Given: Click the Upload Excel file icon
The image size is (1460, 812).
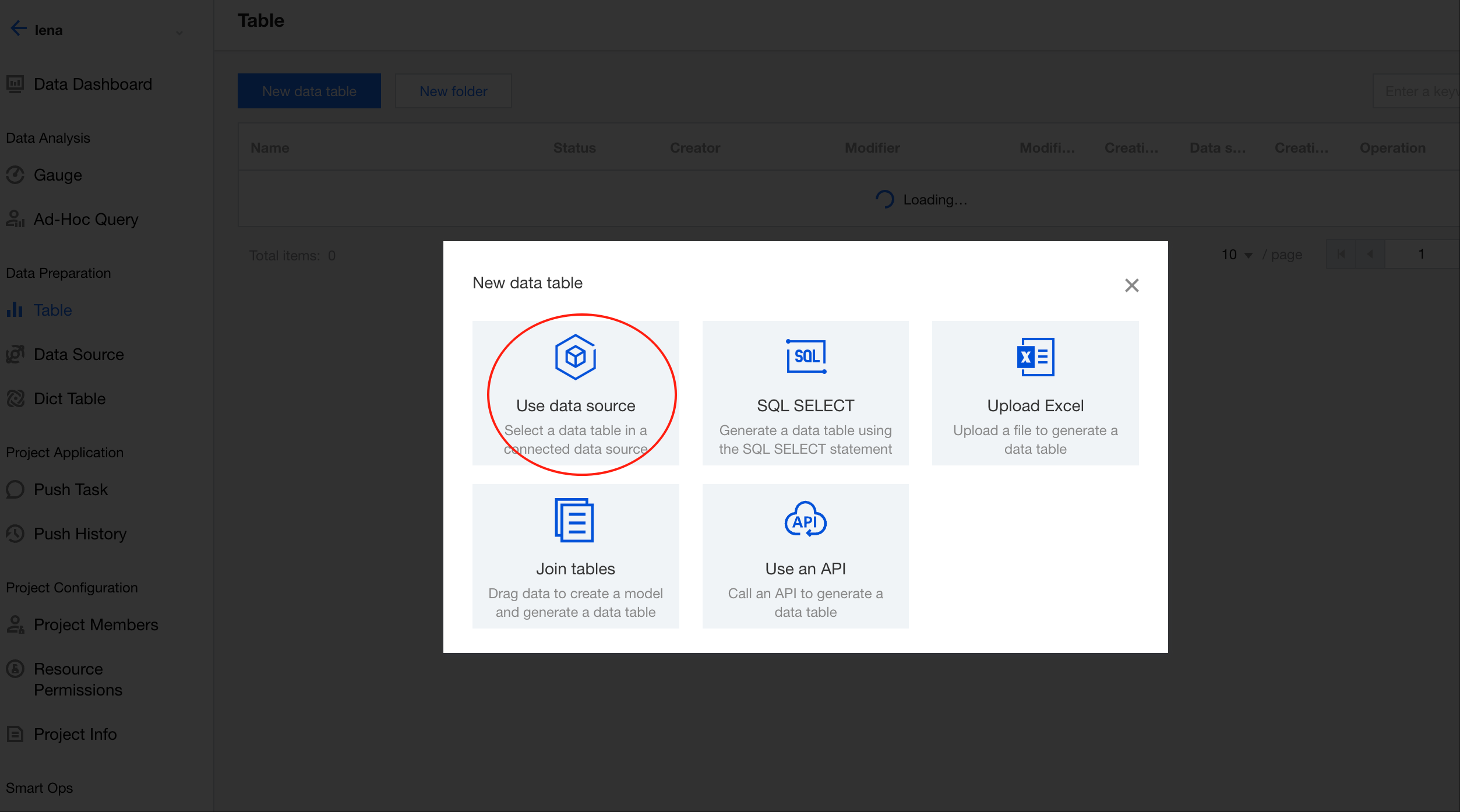Looking at the screenshot, I should tap(1035, 356).
